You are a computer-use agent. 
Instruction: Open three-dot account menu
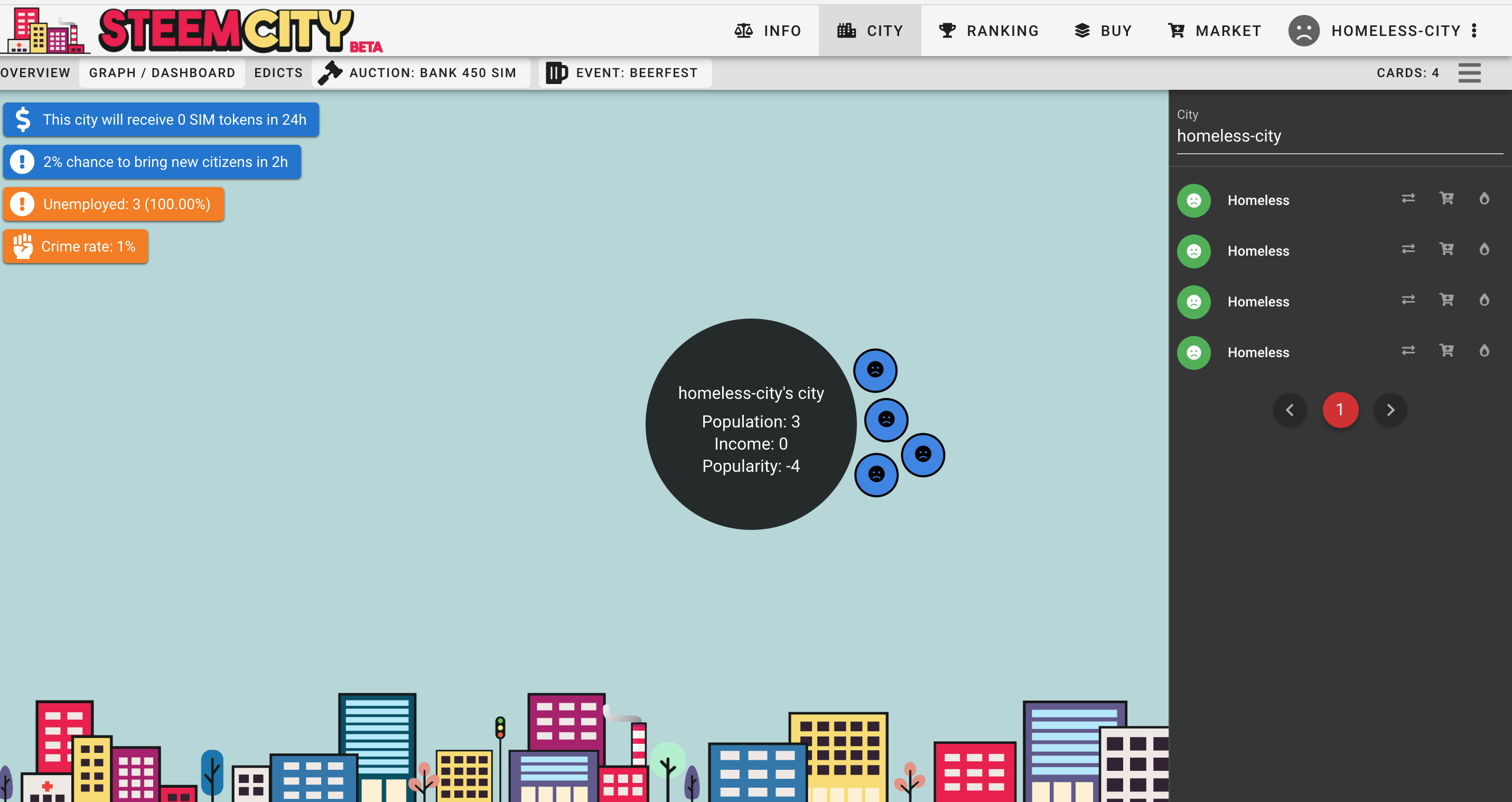pyautogui.click(x=1474, y=31)
